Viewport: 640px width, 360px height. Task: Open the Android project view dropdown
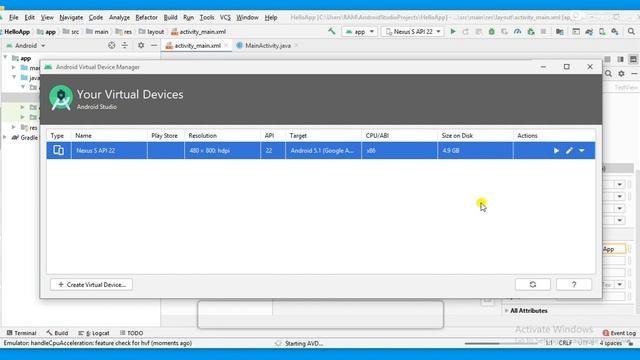pos(26,46)
